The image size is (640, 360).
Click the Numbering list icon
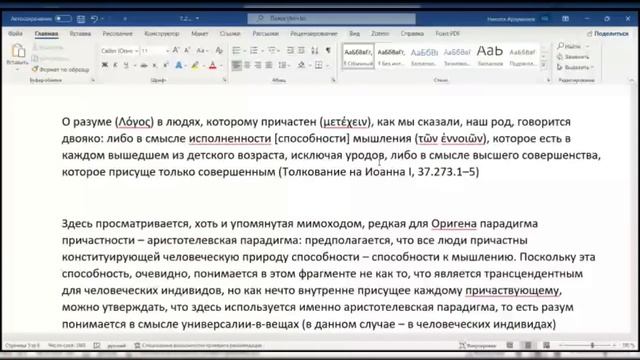(253, 51)
